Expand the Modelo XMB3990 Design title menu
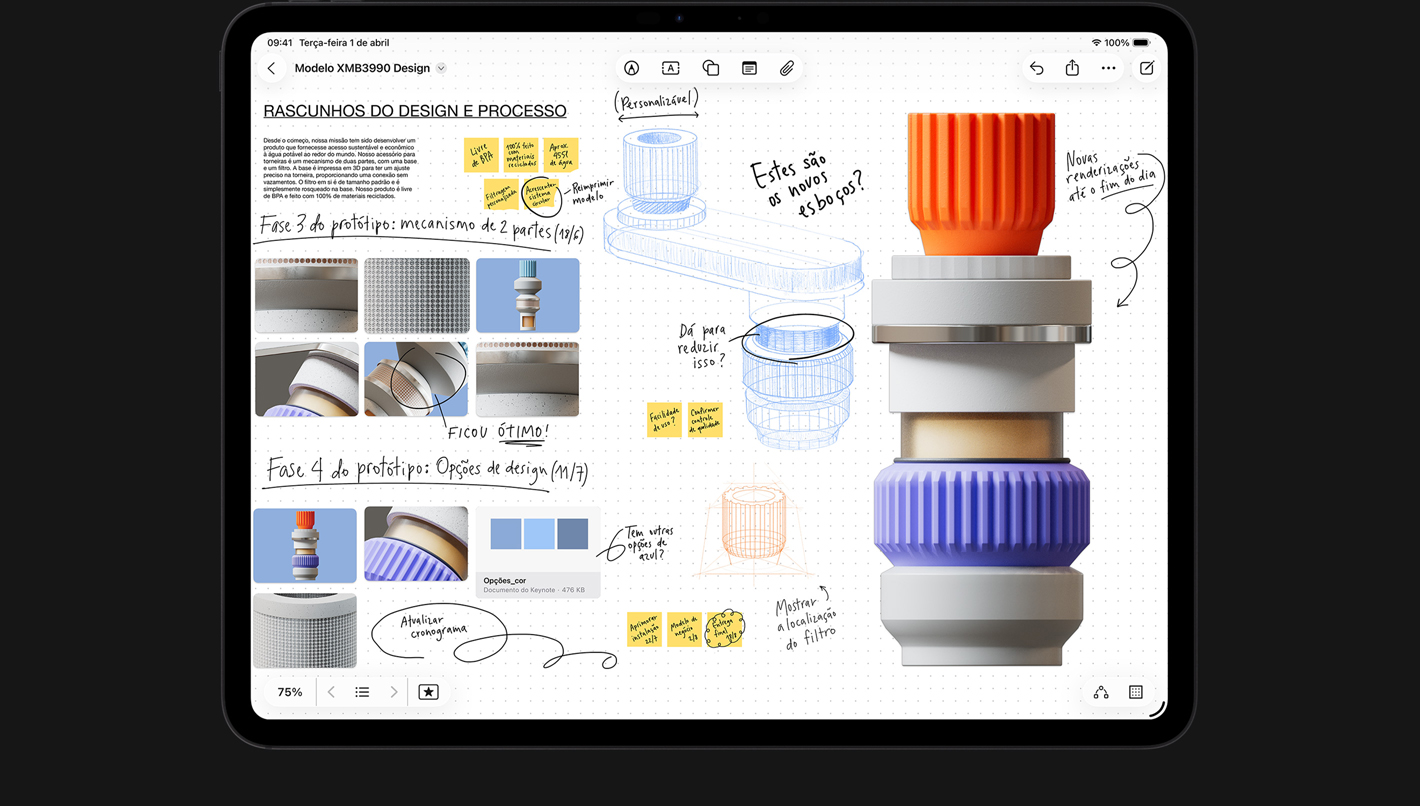 point(441,68)
